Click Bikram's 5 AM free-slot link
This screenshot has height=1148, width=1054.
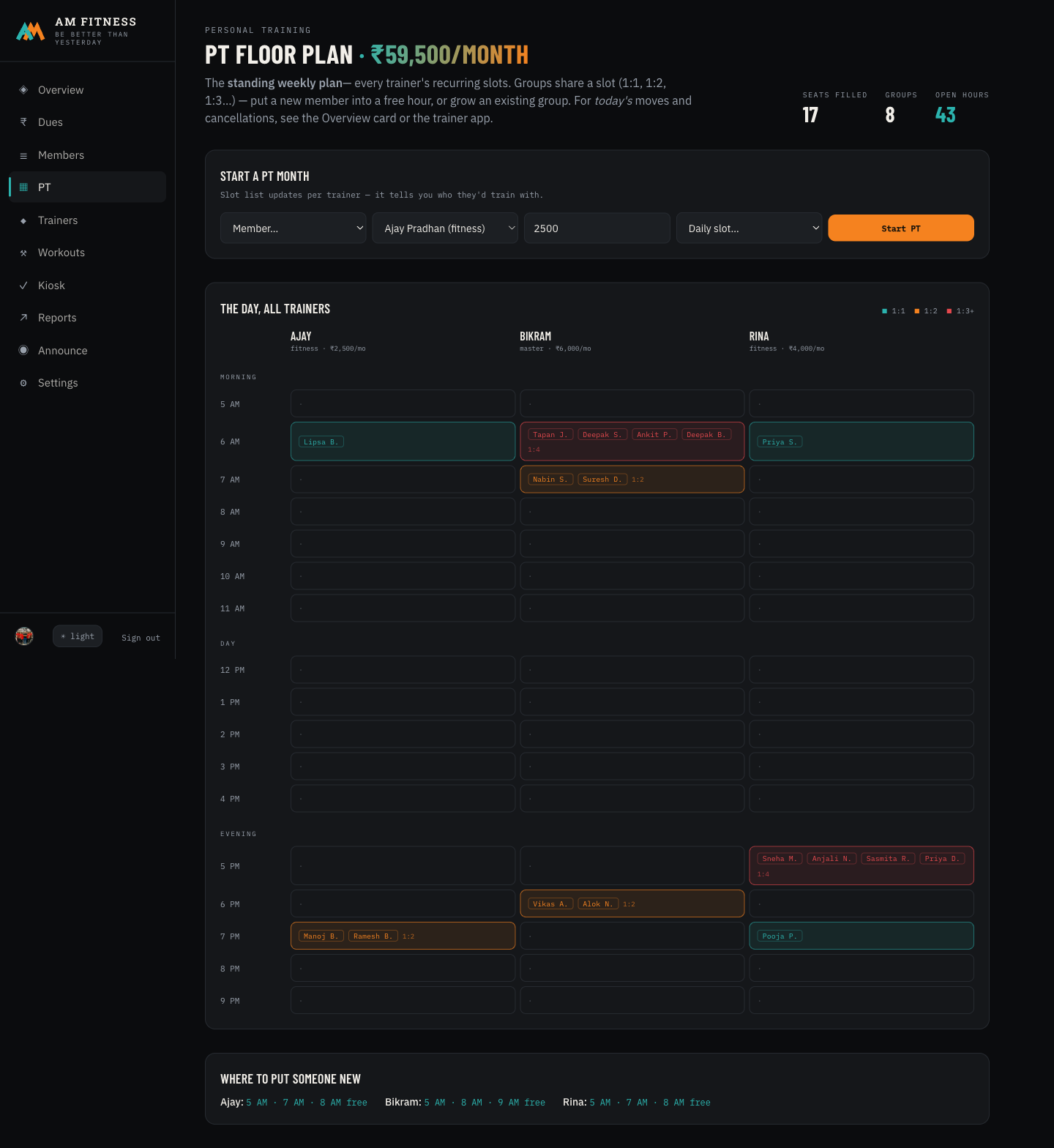[x=435, y=1103]
